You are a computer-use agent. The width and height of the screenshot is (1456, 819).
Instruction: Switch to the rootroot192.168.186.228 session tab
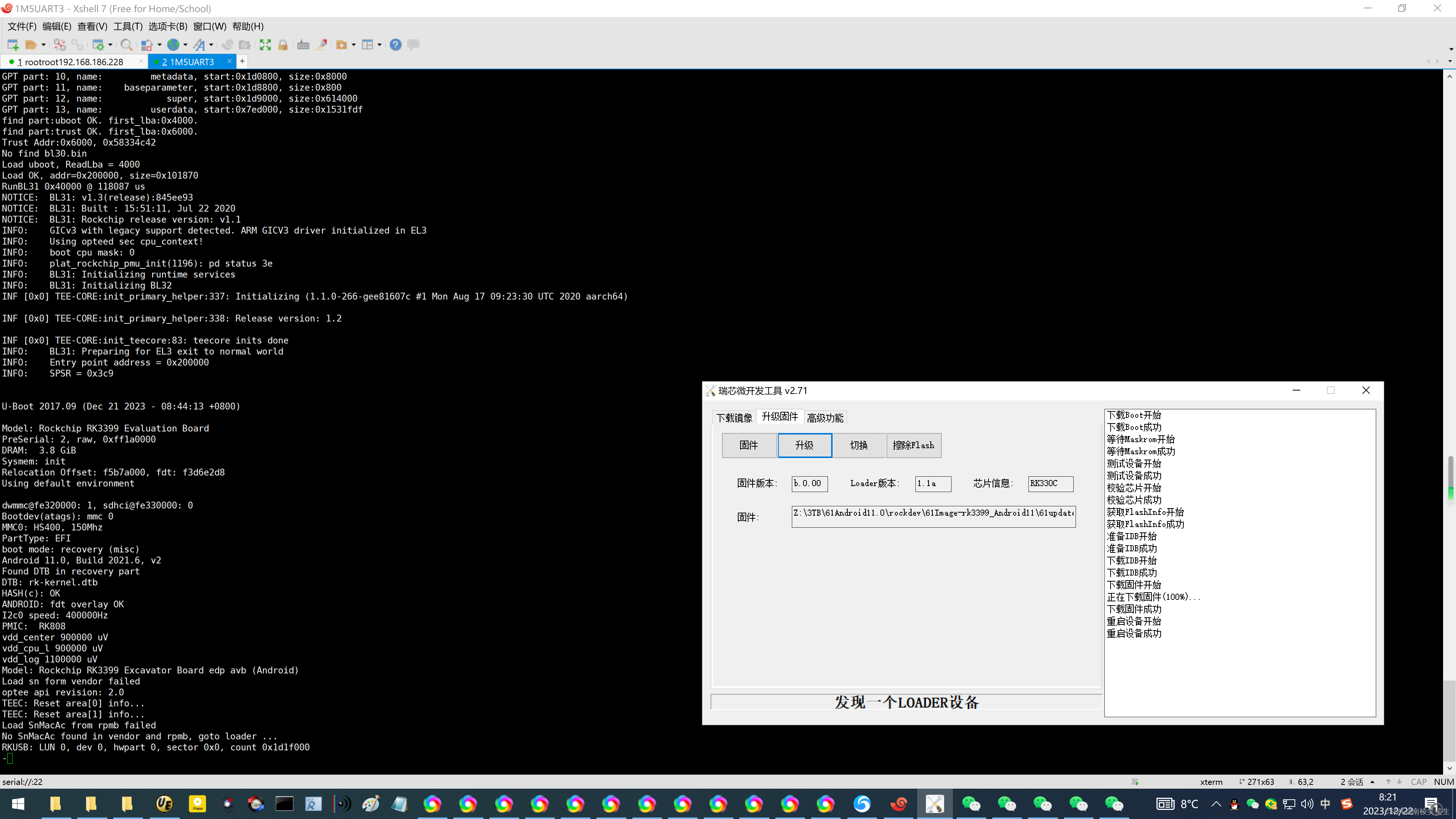(x=74, y=61)
